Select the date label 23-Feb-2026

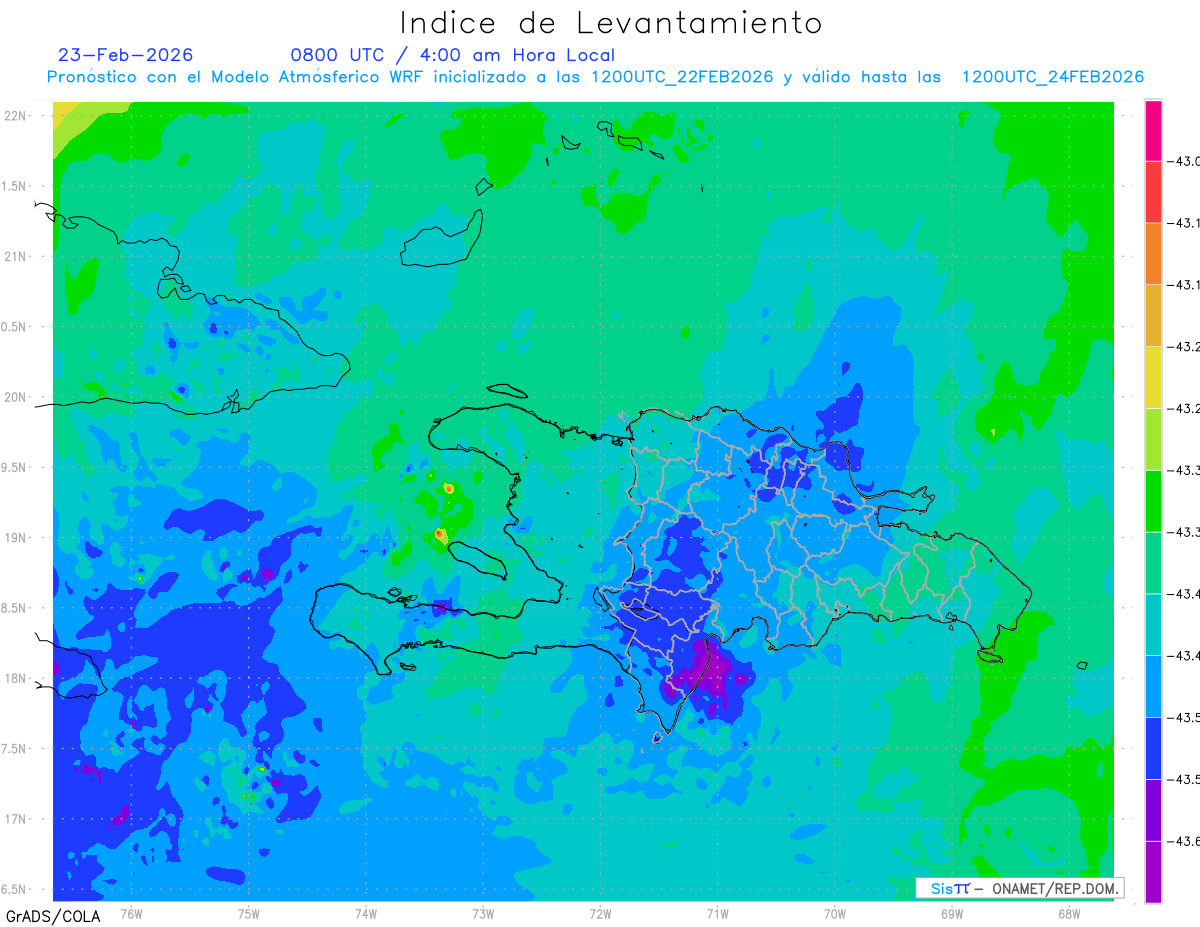coord(126,55)
